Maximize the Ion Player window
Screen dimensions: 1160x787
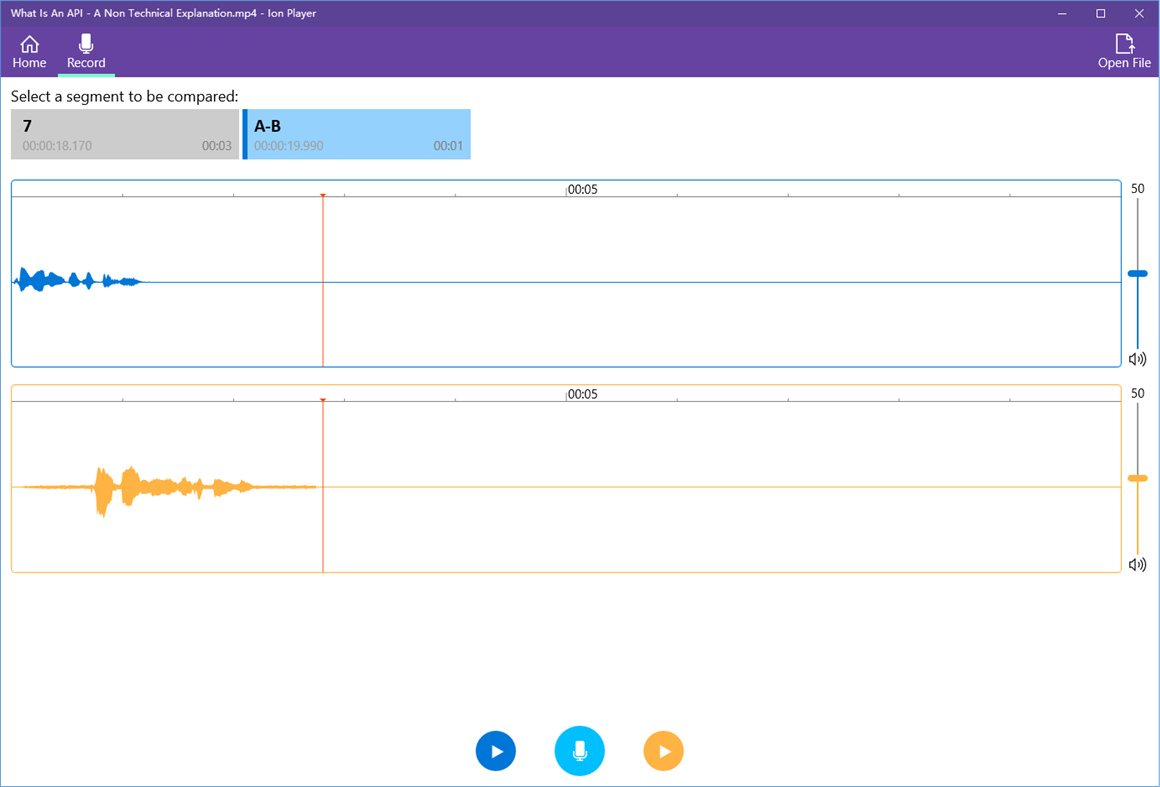1101,13
